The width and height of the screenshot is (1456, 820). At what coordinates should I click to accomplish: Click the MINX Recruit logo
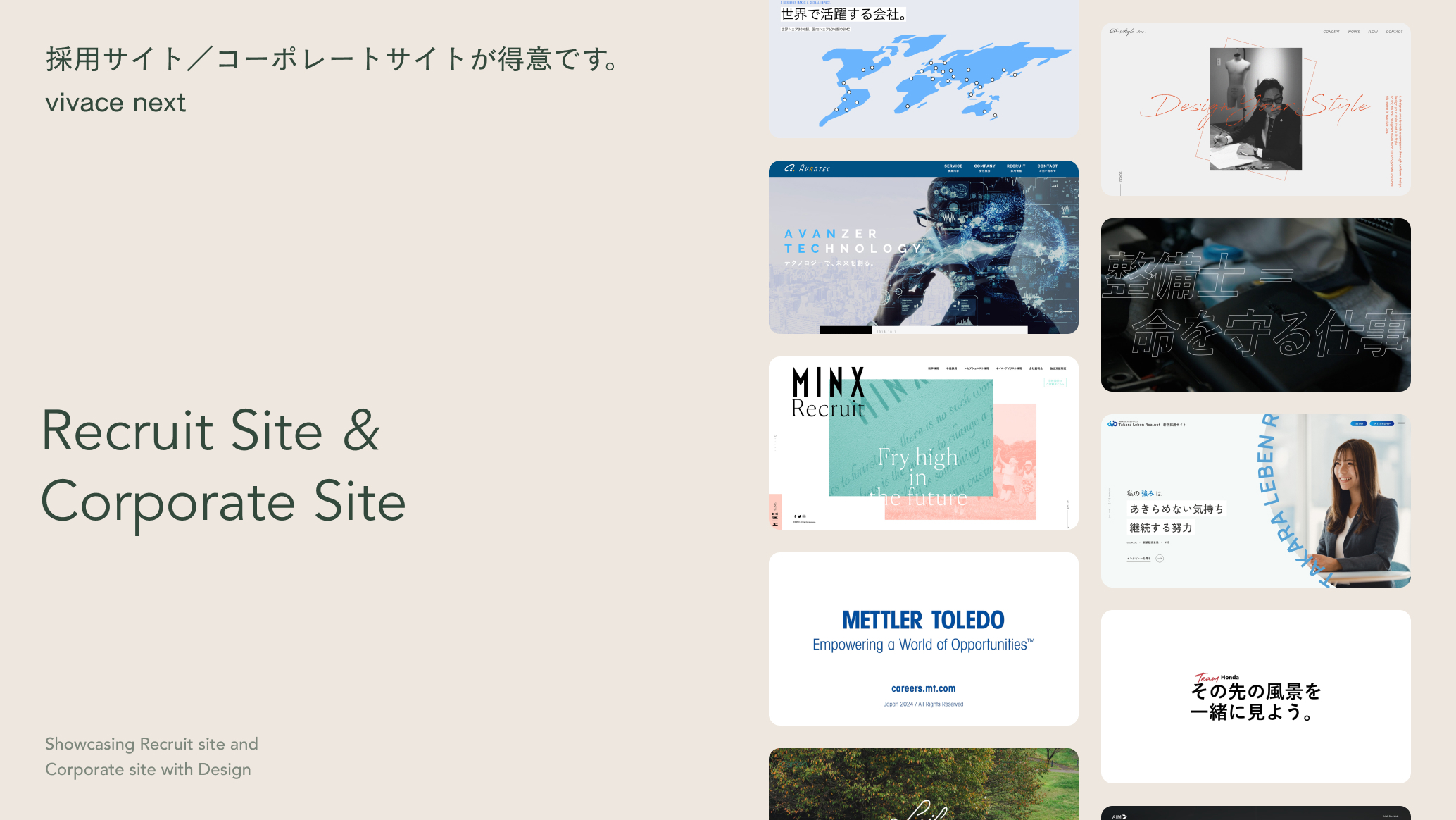click(x=828, y=392)
